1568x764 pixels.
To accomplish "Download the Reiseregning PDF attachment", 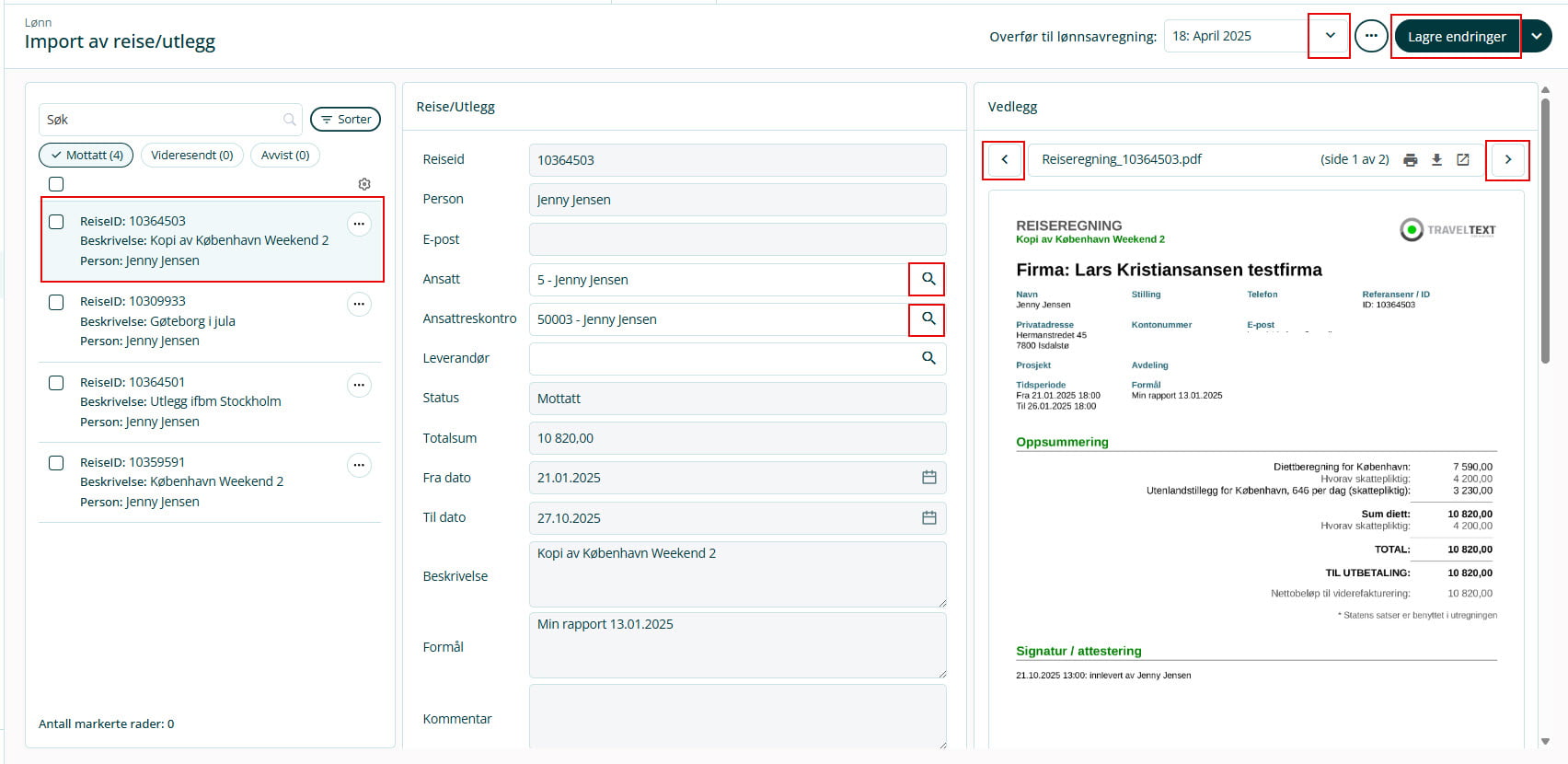I will coord(1436,160).
